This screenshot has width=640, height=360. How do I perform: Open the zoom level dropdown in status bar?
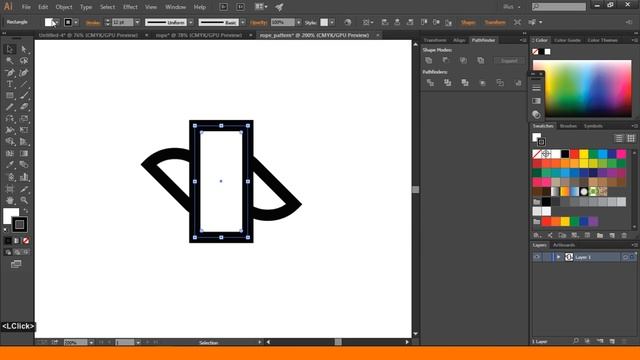(x=91, y=342)
